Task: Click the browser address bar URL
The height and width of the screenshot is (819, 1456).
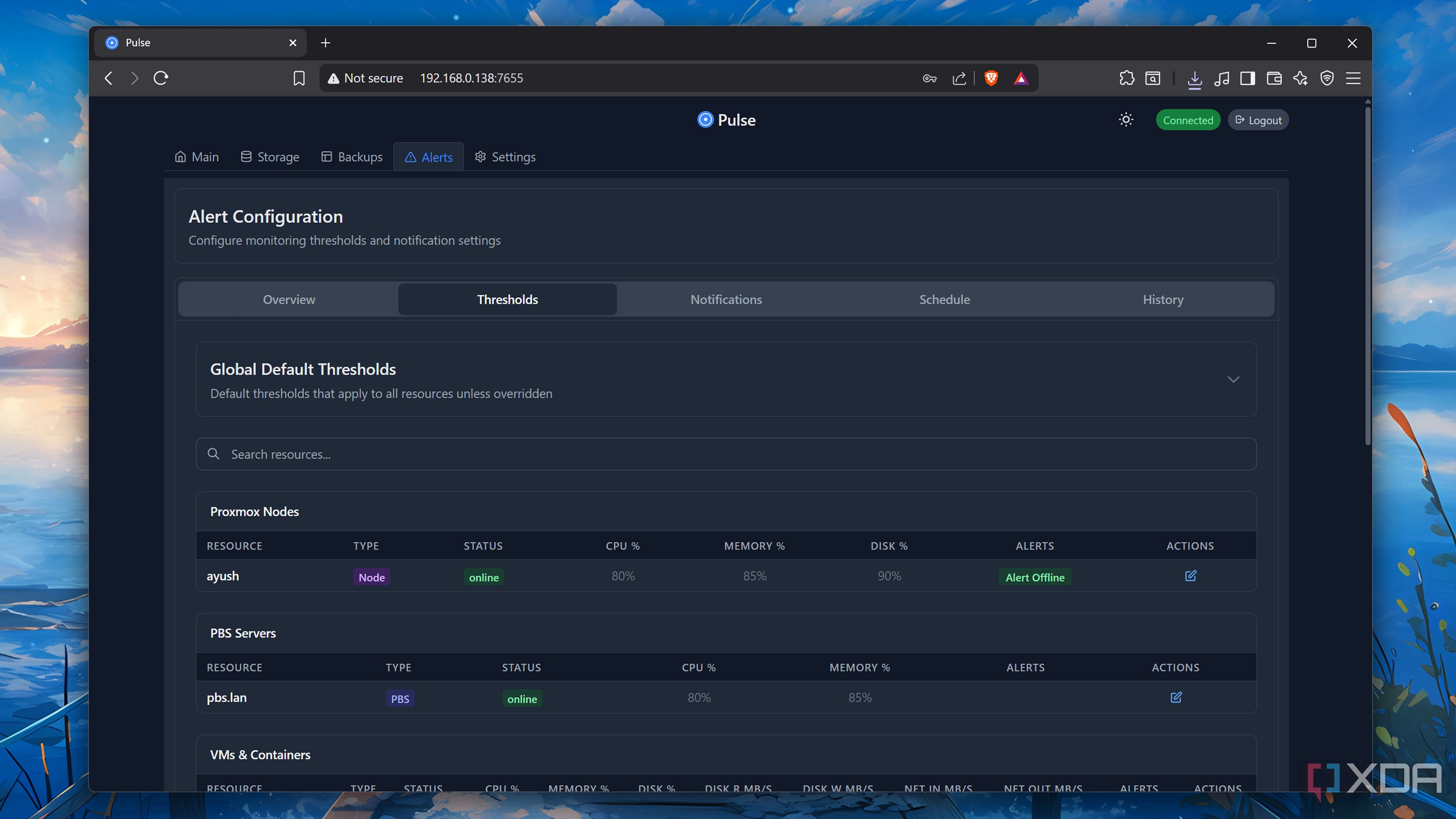Action: tap(471, 78)
